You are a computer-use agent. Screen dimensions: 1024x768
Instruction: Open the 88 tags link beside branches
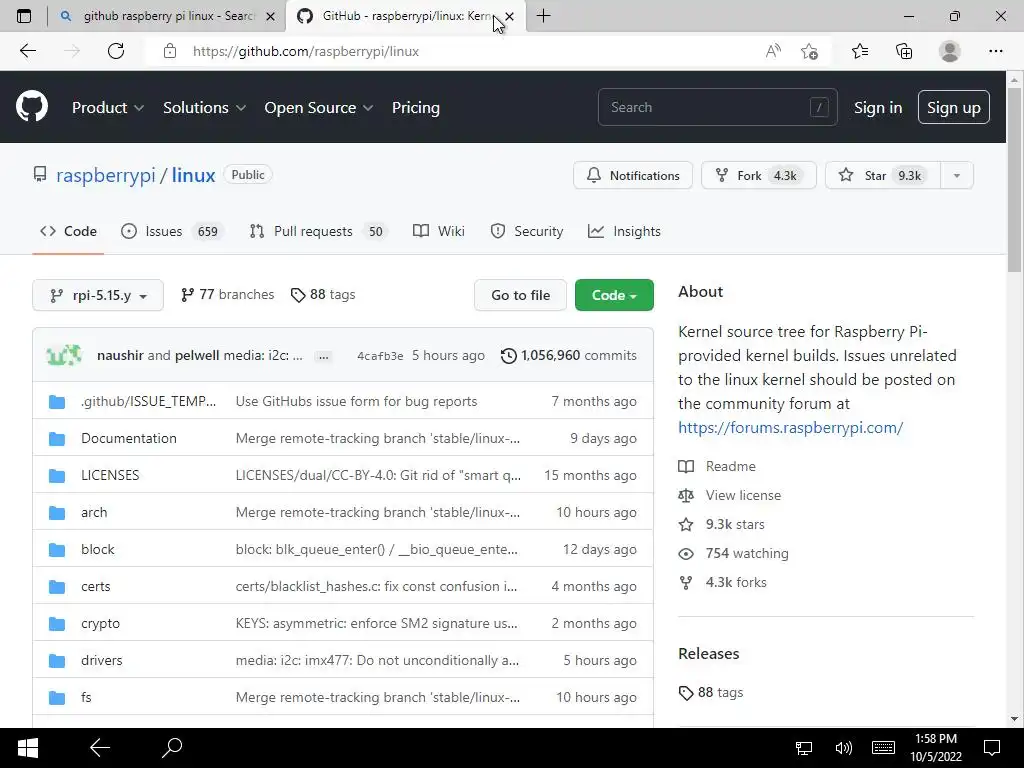click(323, 295)
